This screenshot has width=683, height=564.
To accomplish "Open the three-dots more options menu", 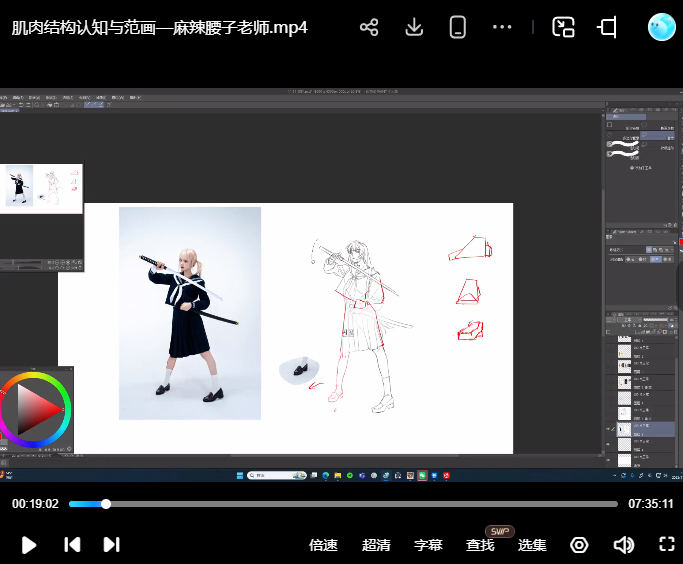I will pyautogui.click(x=502, y=27).
